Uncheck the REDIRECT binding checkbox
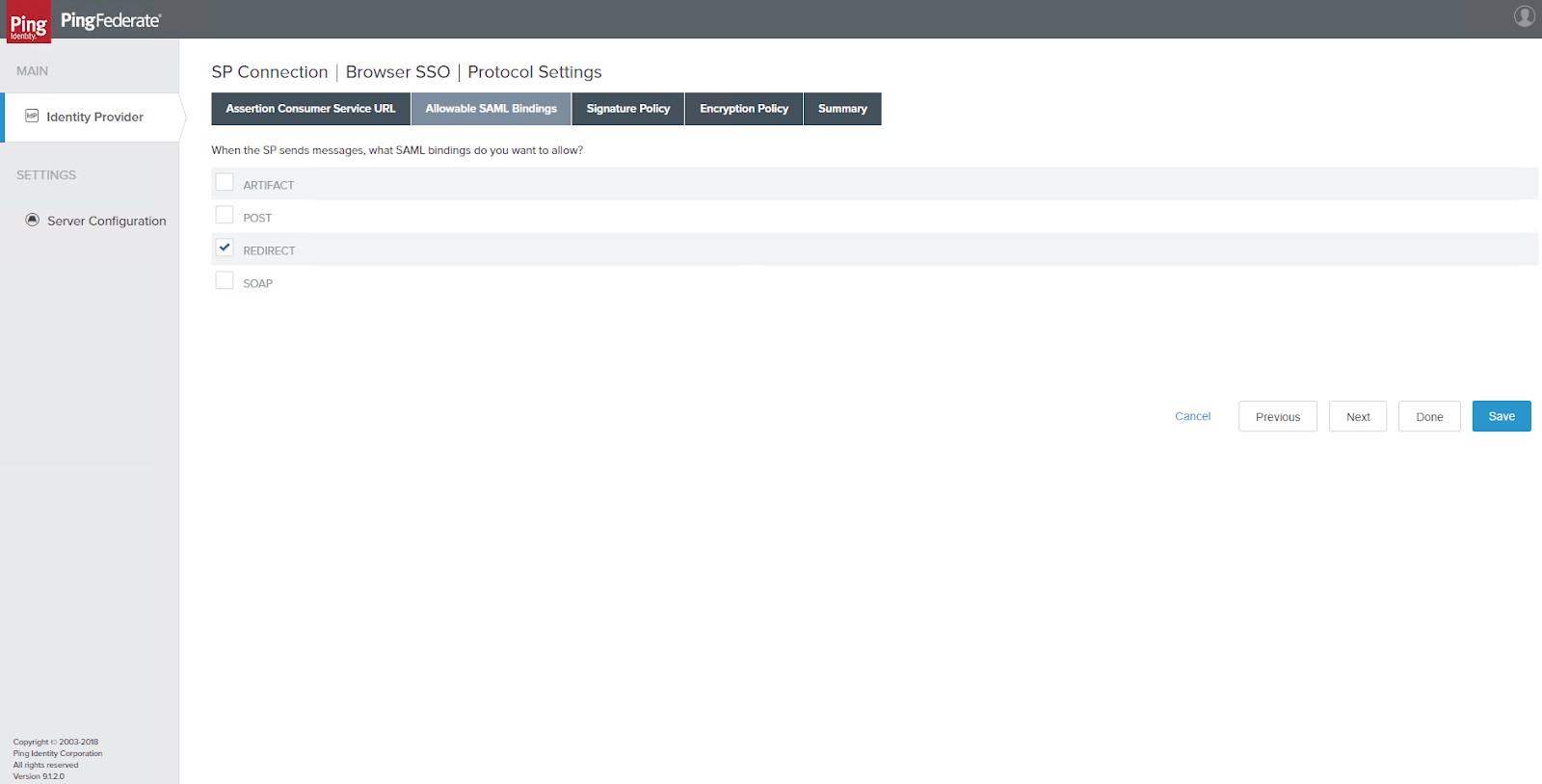Screen dimensions: 1542x784 coord(225,248)
